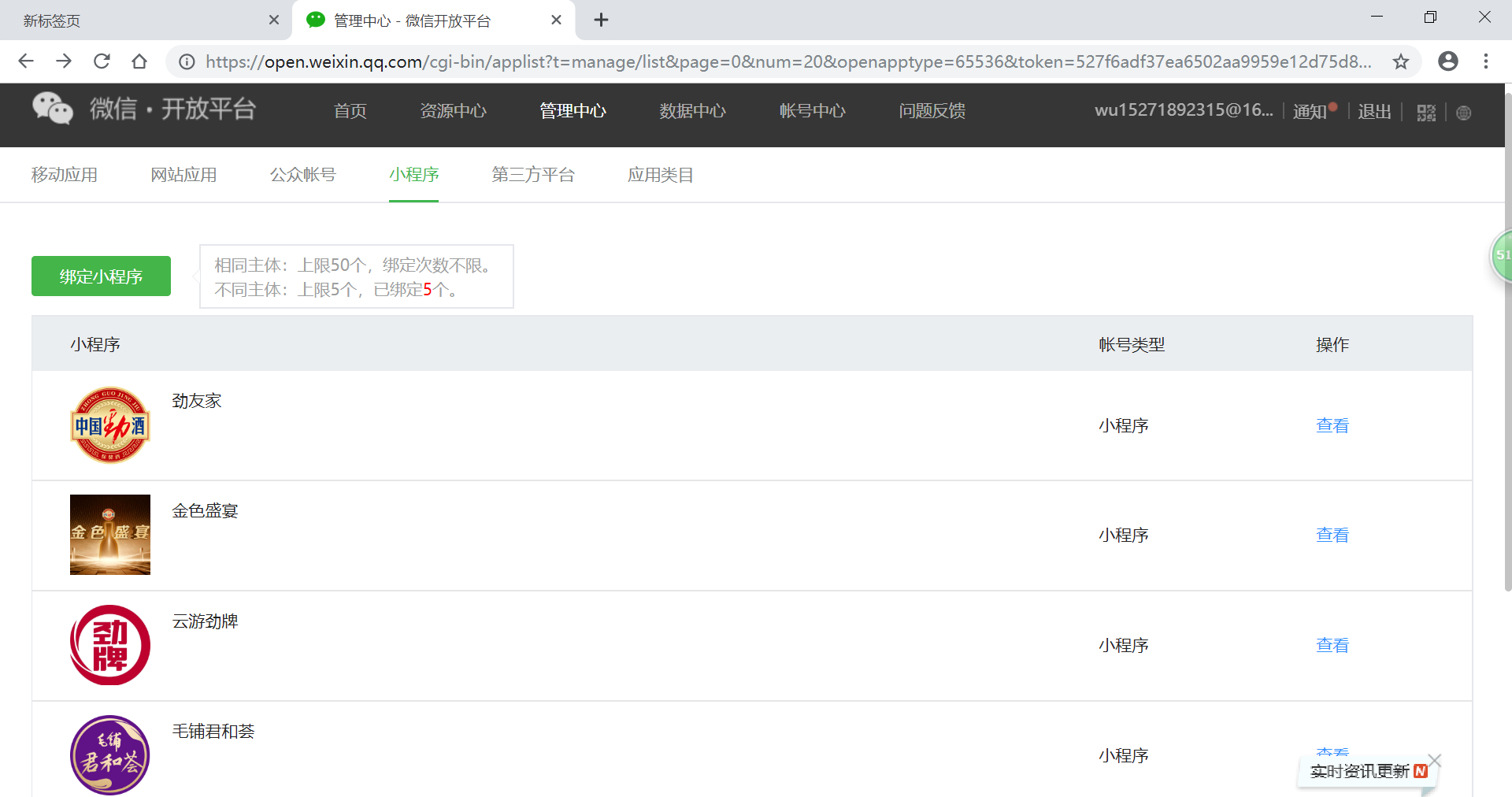Click the 劲友家 mini program name
The height and width of the screenshot is (797, 1512).
(x=197, y=401)
